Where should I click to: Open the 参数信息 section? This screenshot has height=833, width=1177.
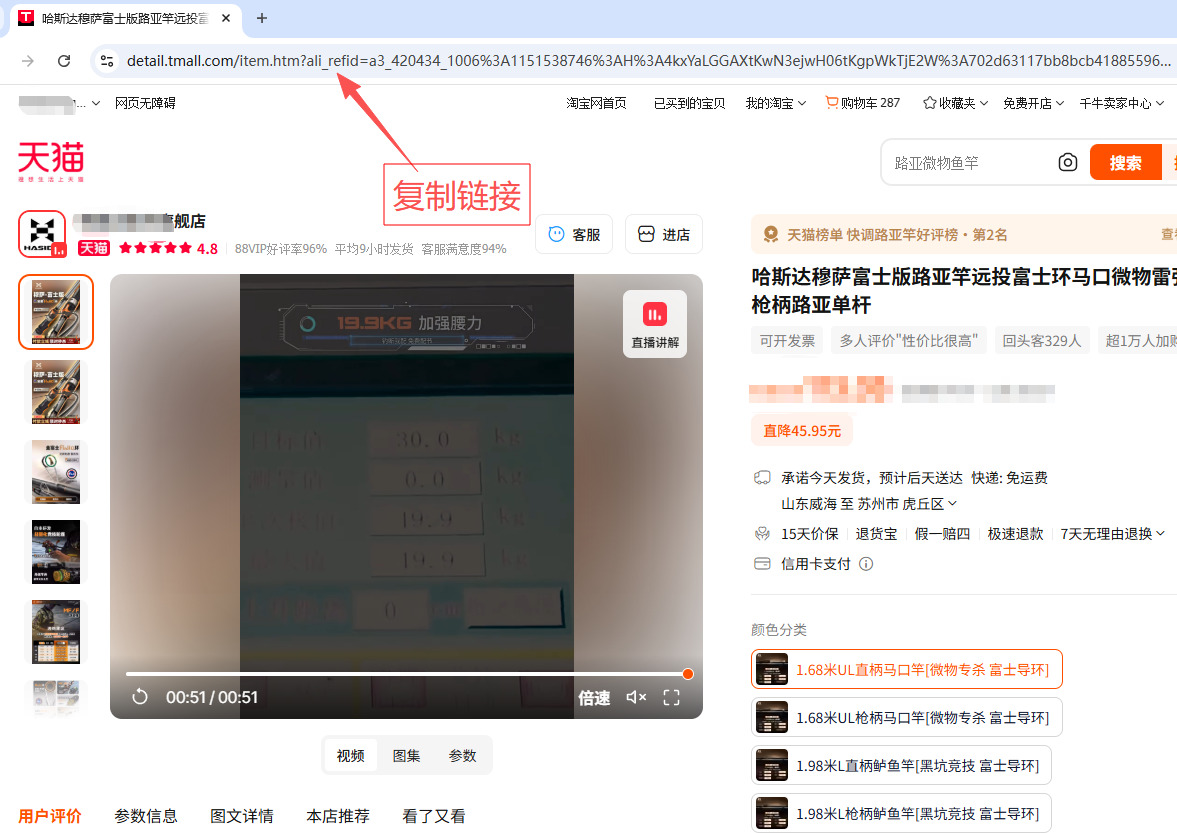click(146, 816)
